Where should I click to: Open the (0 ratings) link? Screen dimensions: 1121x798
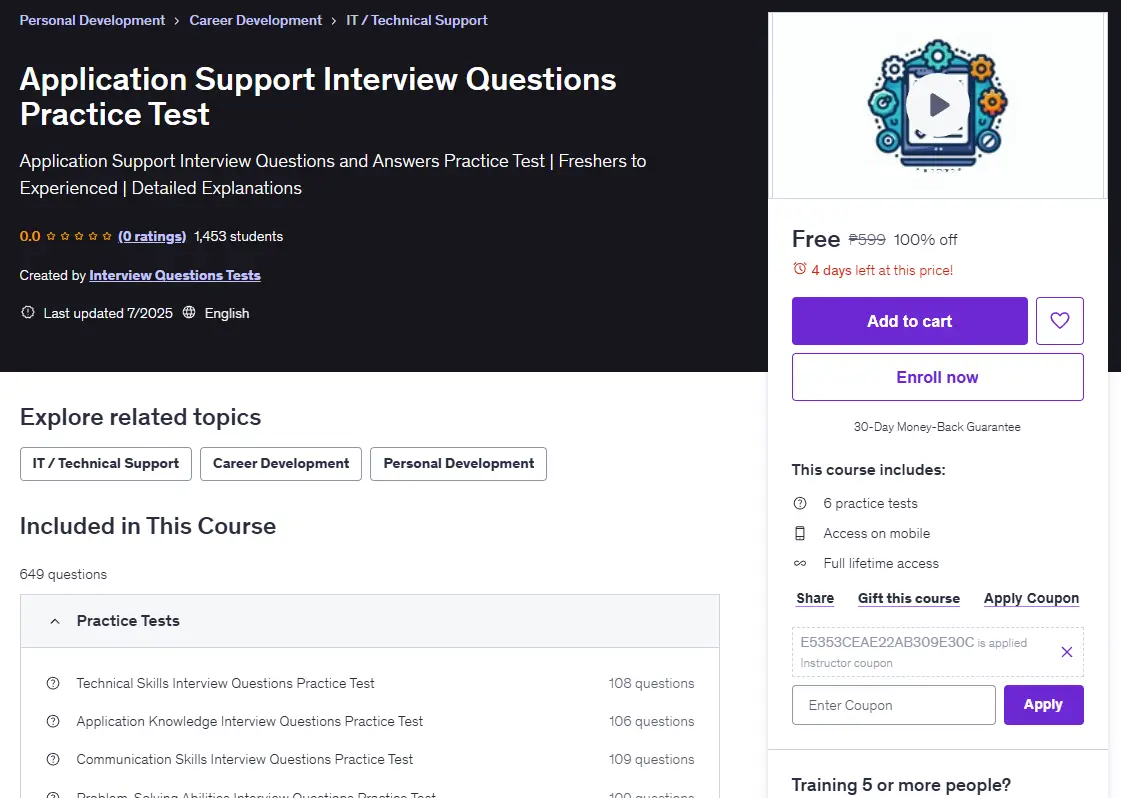152,236
